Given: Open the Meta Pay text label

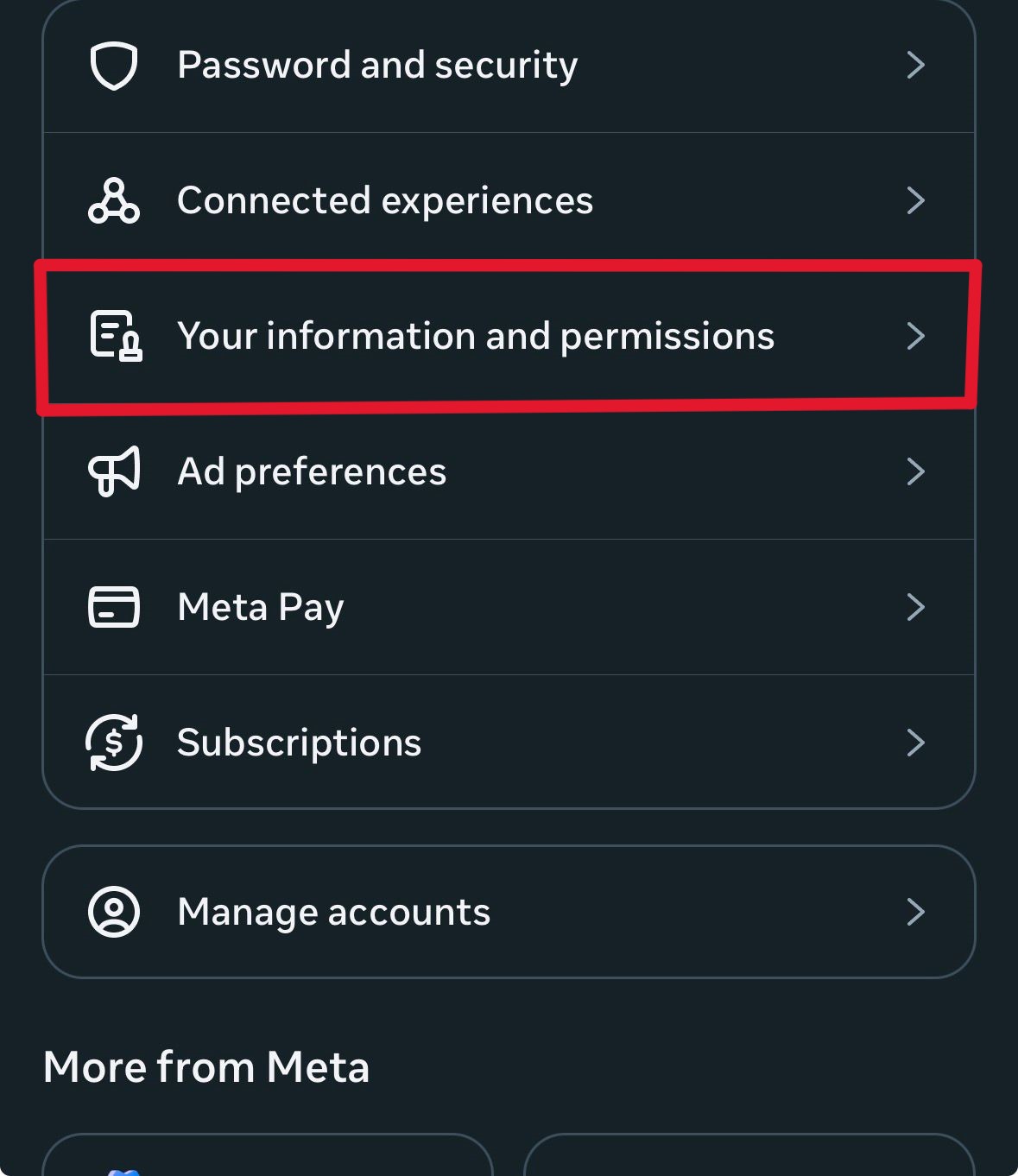Looking at the screenshot, I should (x=261, y=607).
